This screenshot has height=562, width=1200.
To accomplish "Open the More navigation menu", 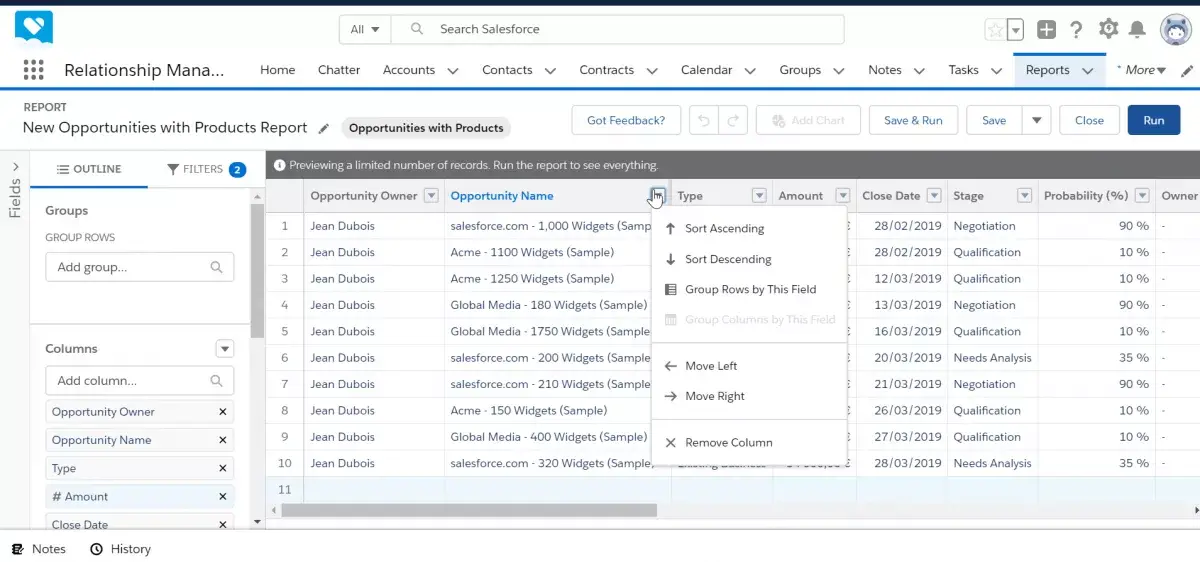I will [1146, 70].
